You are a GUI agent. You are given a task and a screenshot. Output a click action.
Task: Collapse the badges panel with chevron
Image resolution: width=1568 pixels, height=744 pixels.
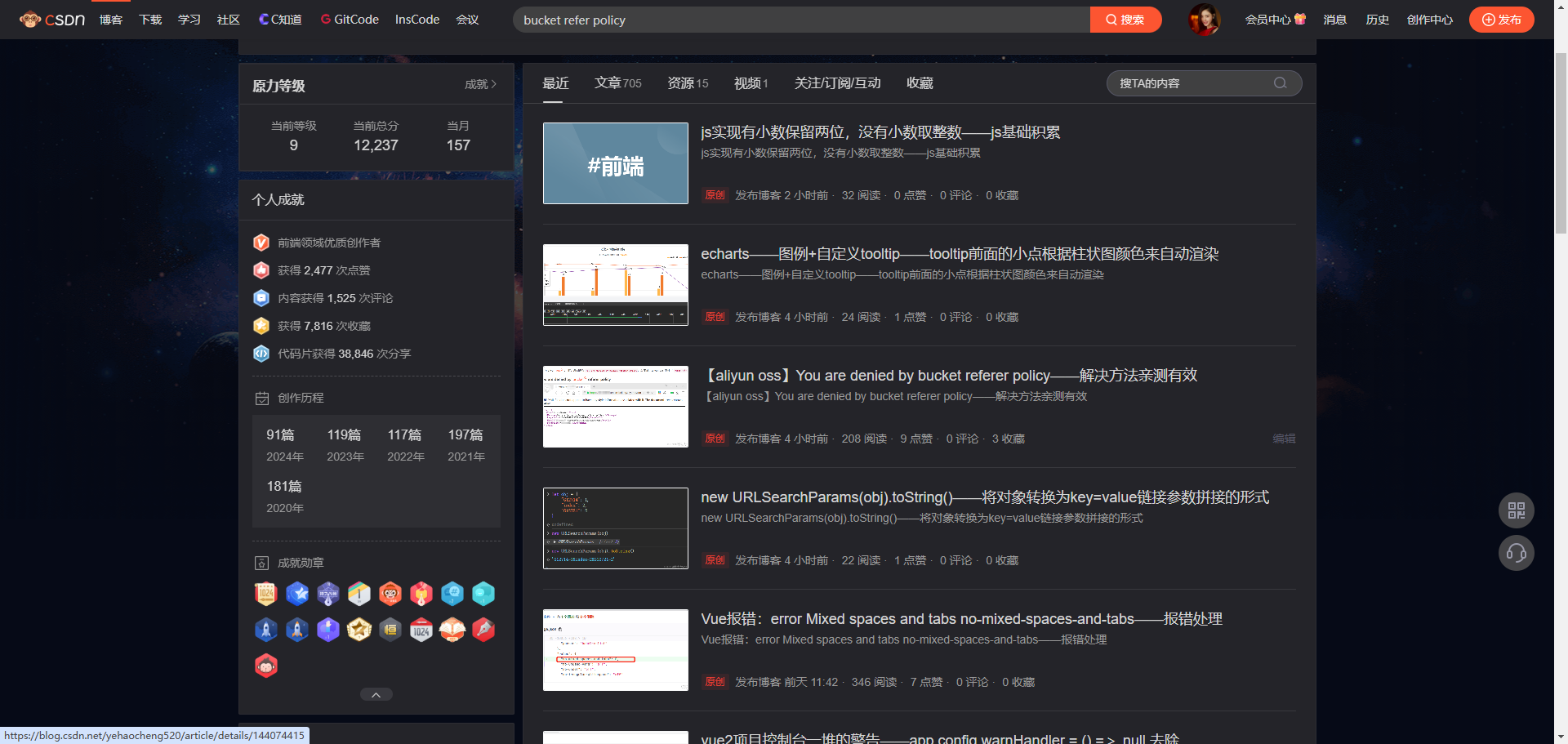[376, 694]
